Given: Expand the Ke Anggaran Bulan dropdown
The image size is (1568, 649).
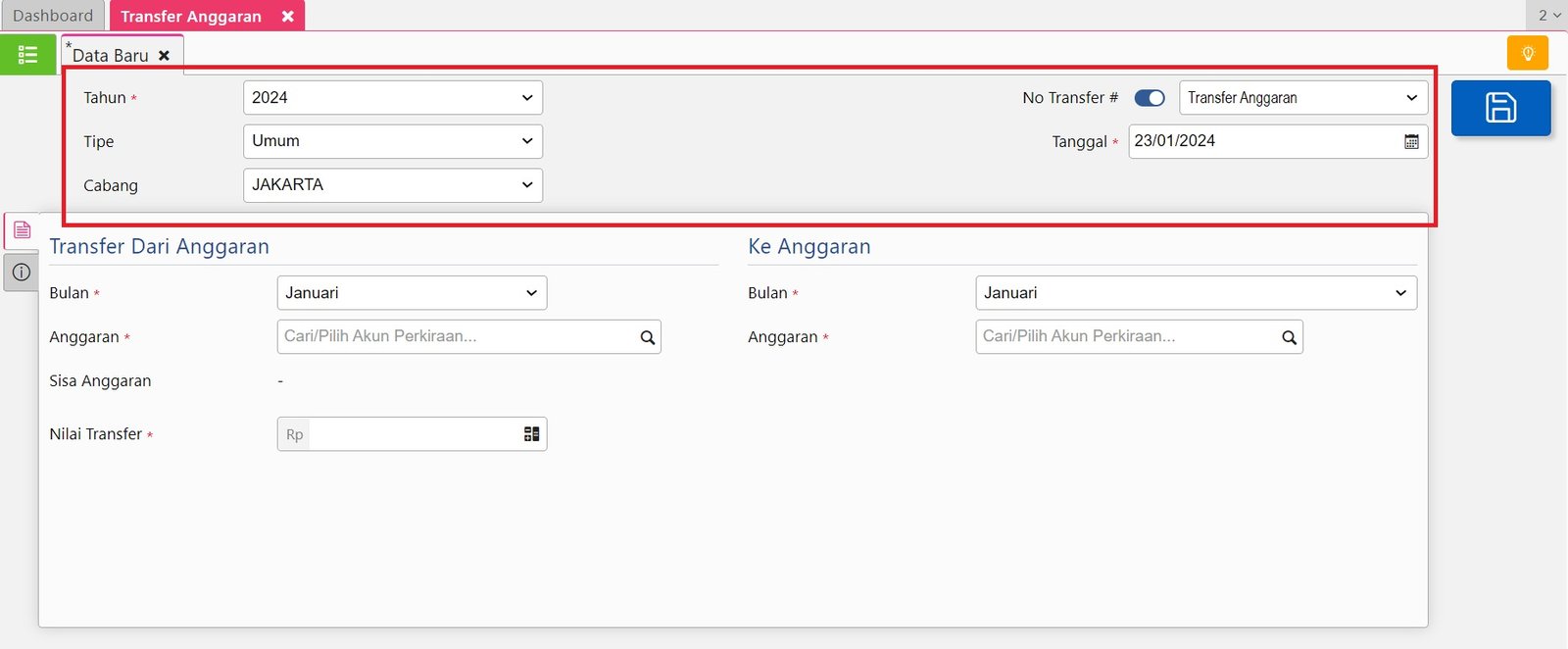Looking at the screenshot, I should click(x=1196, y=293).
